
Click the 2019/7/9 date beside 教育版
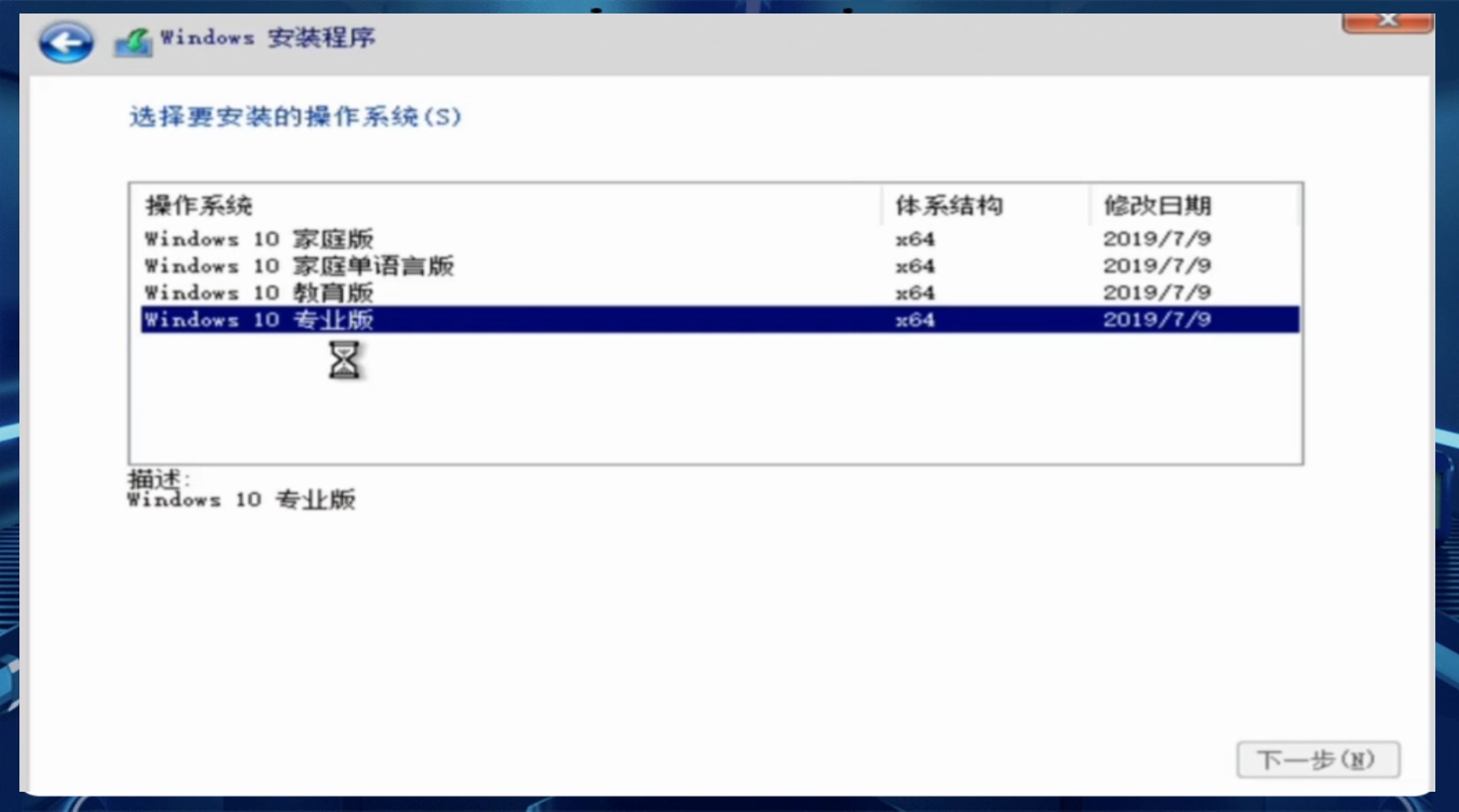coord(1158,293)
